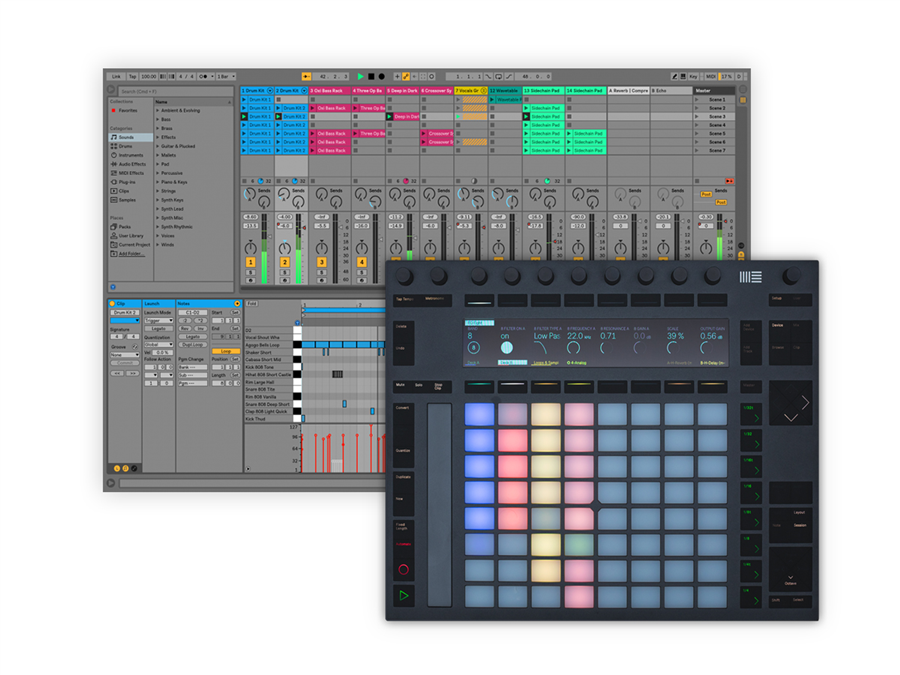Click the Tap tempo button
This screenshot has height=675, width=900.
[x=132, y=76]
